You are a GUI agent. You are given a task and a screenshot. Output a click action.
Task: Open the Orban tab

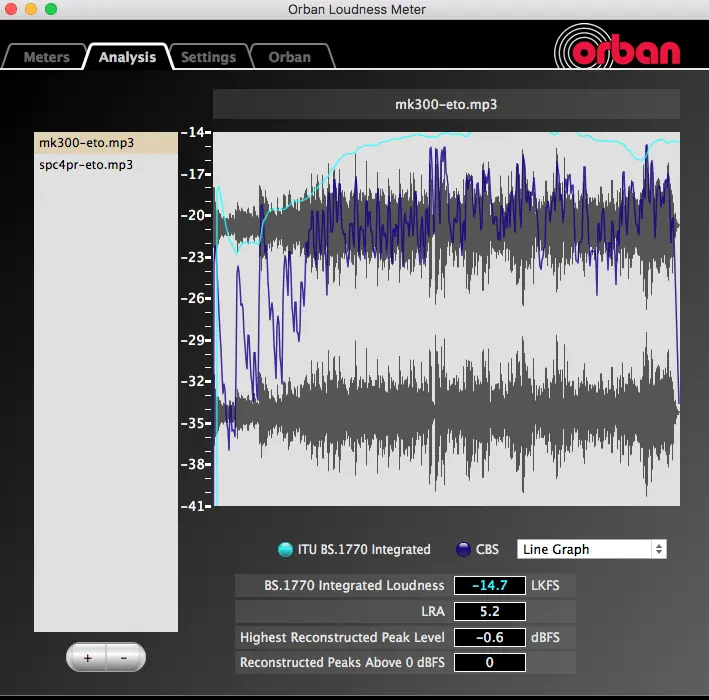(290, 57)
